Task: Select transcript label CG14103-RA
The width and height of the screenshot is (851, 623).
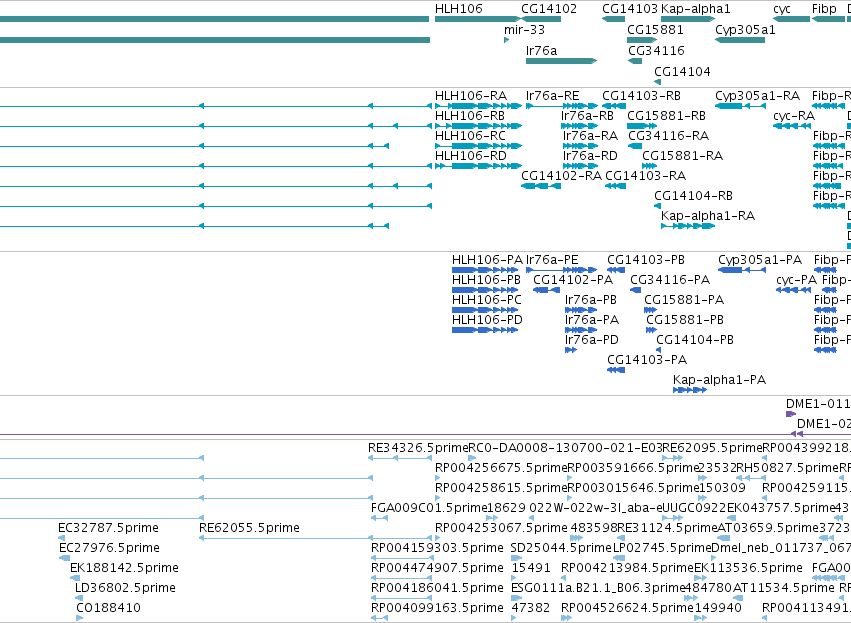Action: 646,176
